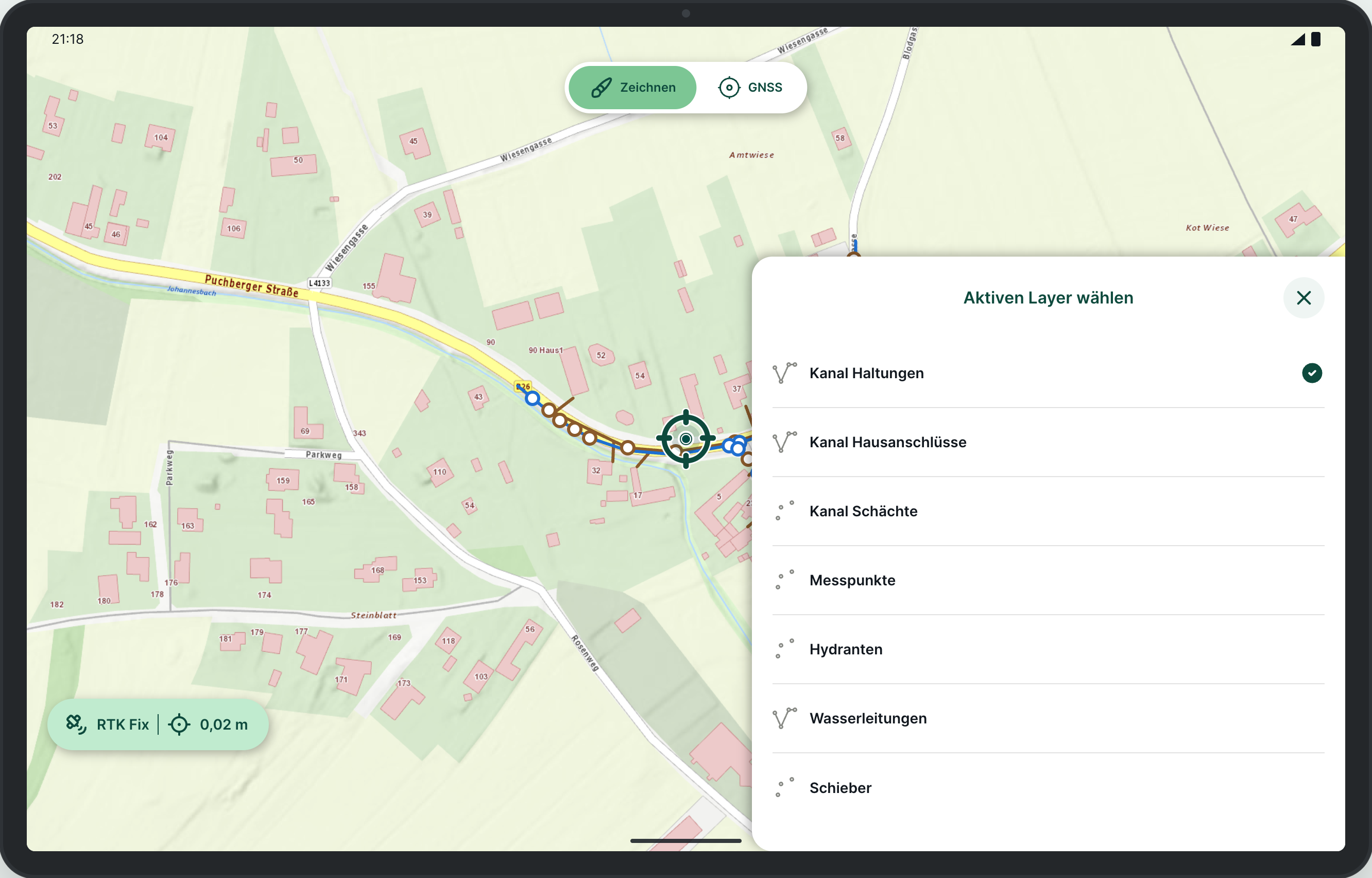The width and height of the screenshot is (1372, 878).
Task: Select the Messpunkte layer entry
Action: click(1048, 580)
